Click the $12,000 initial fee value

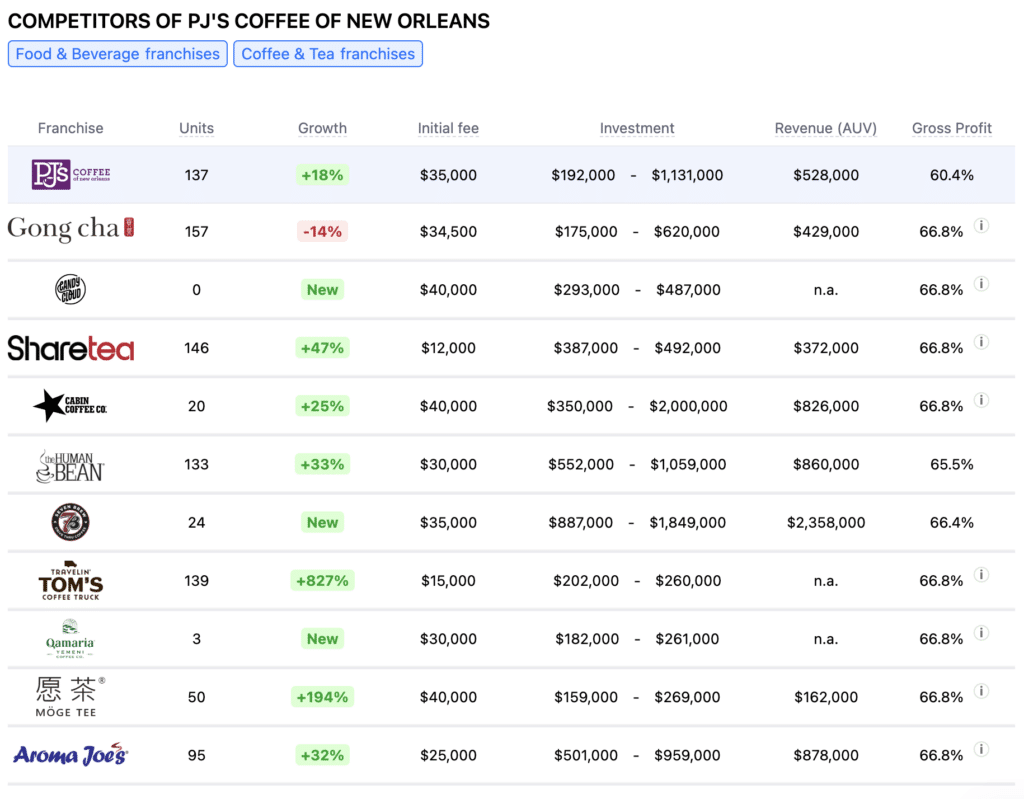click(448, 348)
